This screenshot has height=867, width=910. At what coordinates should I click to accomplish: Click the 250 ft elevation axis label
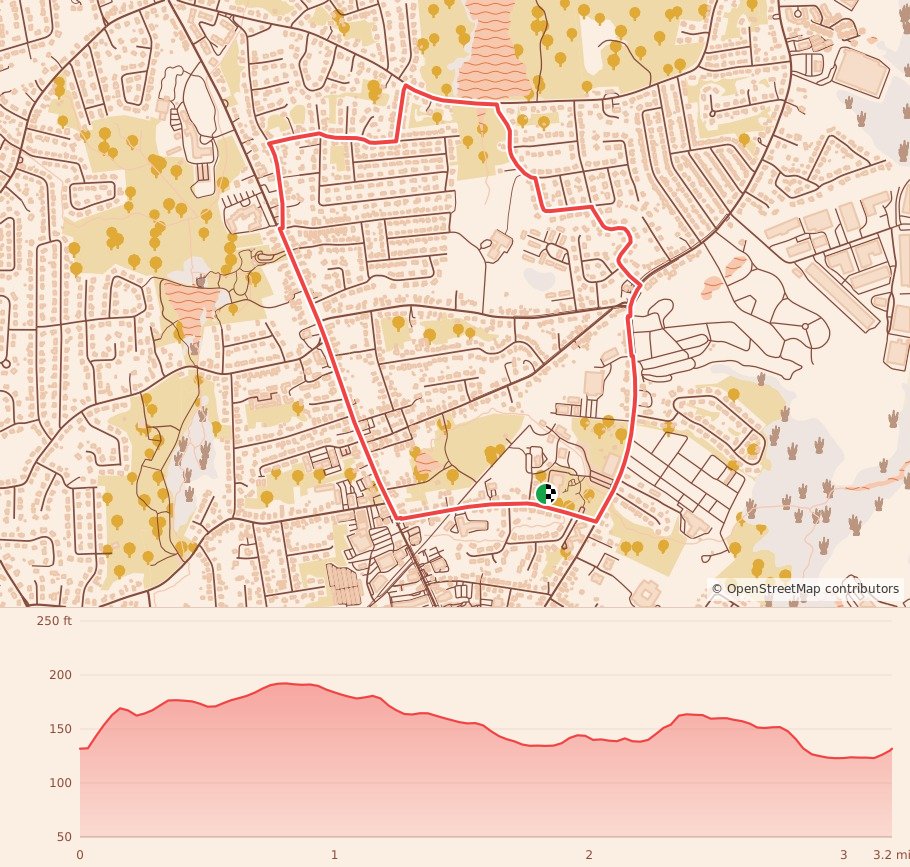[x=54, y=620]
